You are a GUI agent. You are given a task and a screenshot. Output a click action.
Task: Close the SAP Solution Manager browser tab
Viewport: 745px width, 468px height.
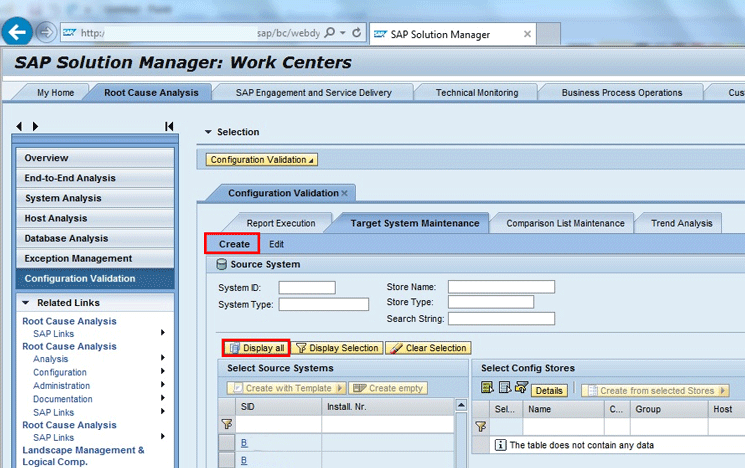[527, 34]
